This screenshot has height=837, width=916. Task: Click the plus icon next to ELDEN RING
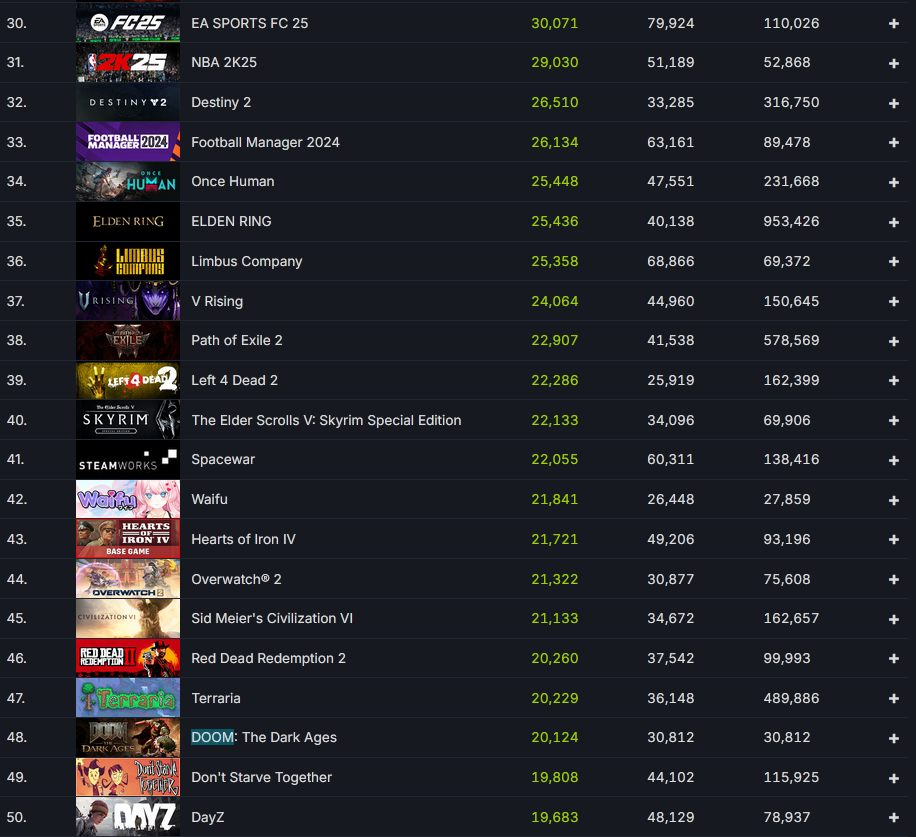coord(893,222)
